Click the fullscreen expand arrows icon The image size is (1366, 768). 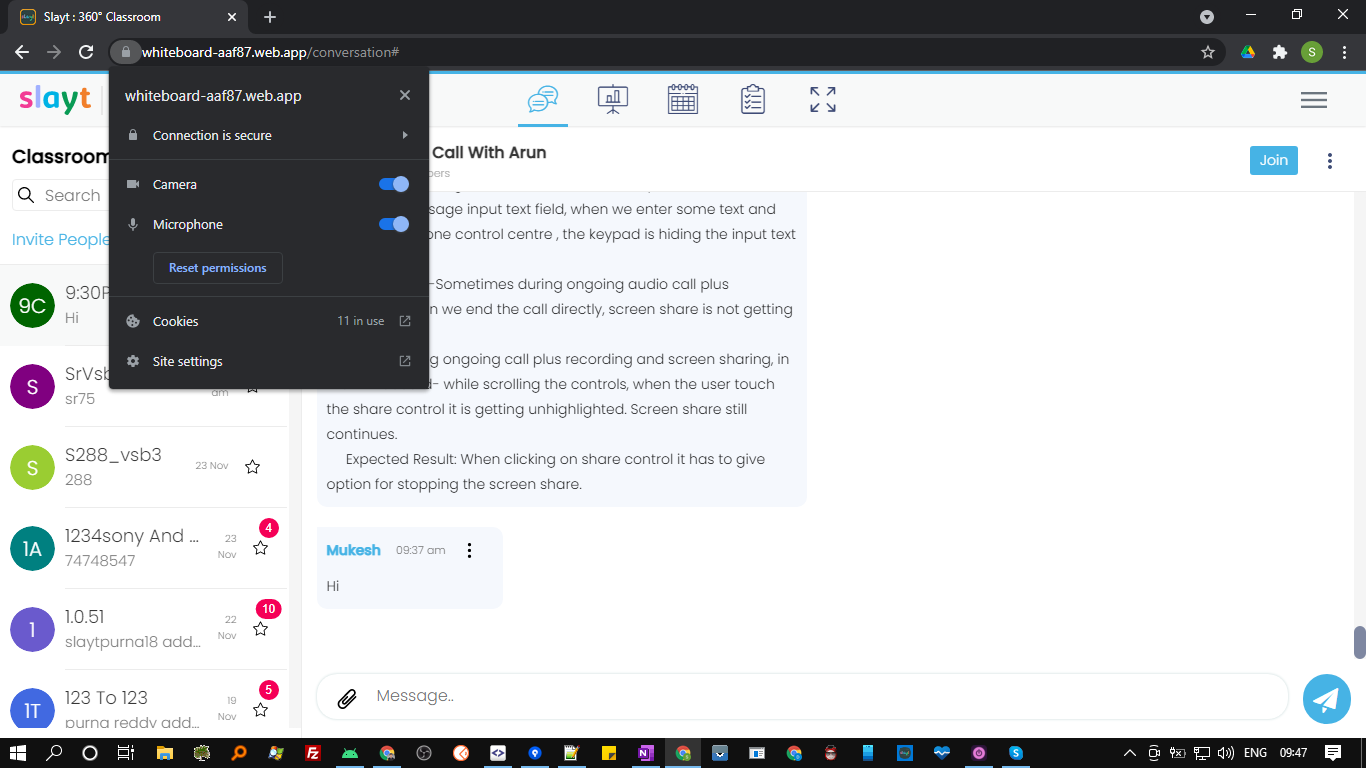click(823, 99)
